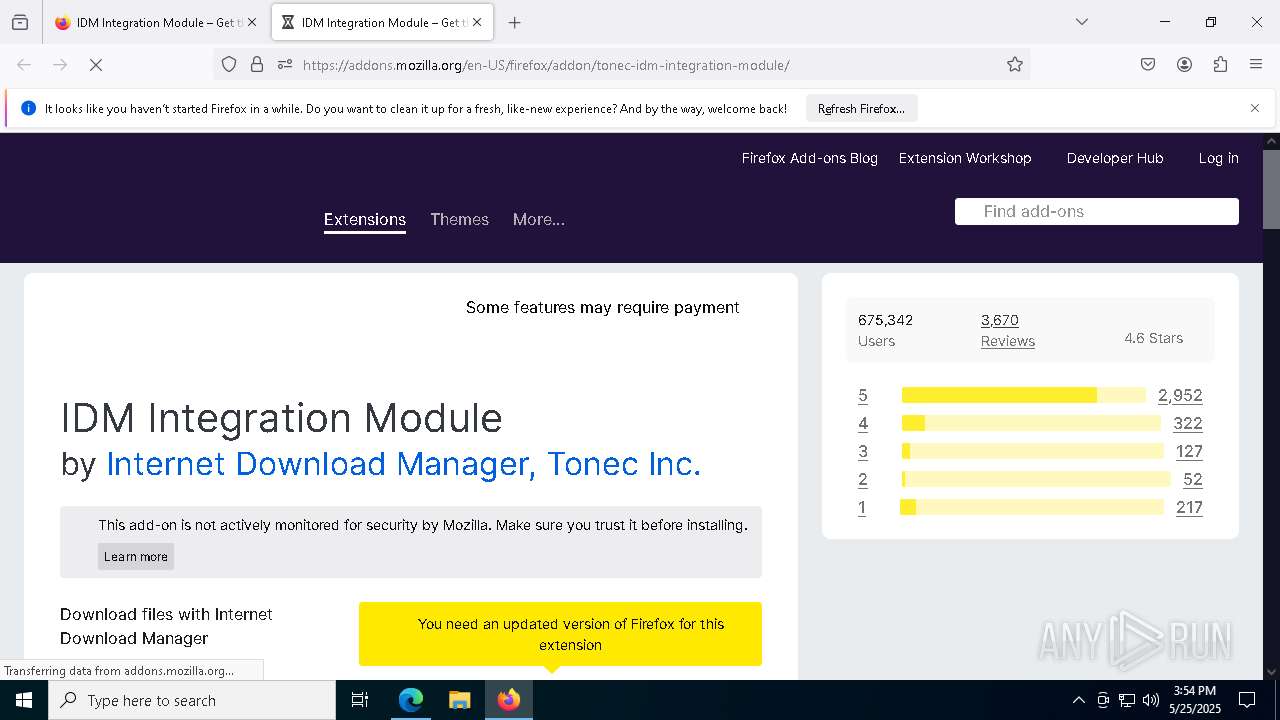1280x720 pixels.
Task: Select the Themes tab
Action: coord(459,220)
